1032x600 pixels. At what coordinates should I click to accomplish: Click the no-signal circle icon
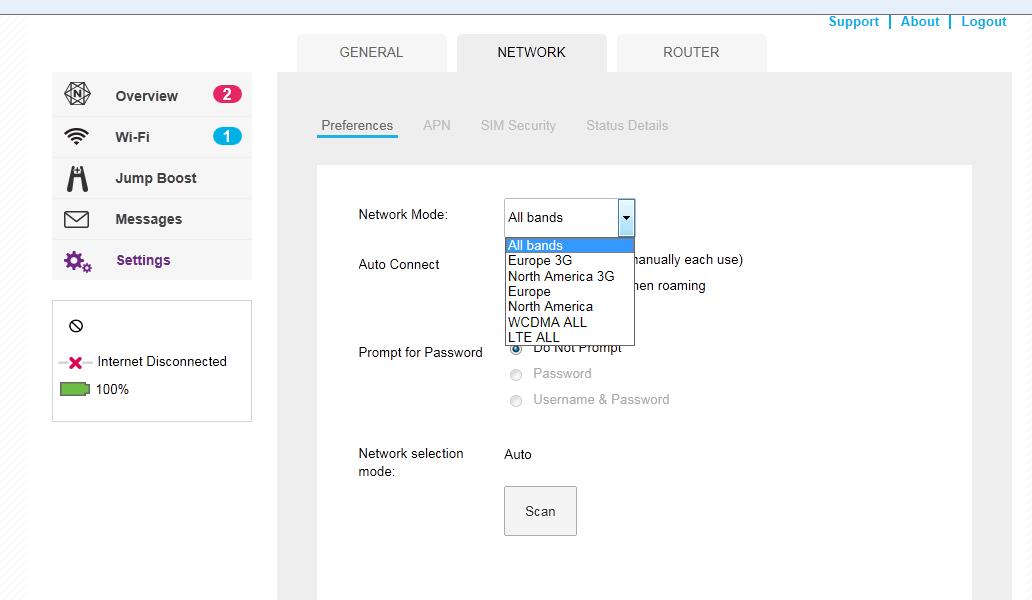pos(76,326)
